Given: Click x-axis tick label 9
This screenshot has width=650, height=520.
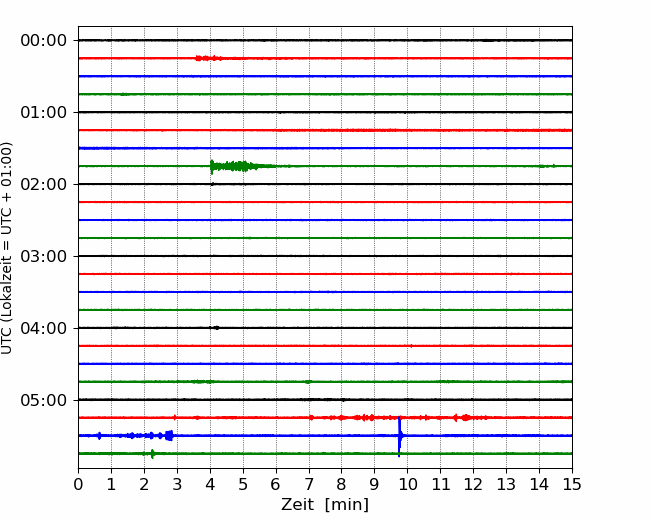Looking at the screenshot, I should tap(375, 484).
